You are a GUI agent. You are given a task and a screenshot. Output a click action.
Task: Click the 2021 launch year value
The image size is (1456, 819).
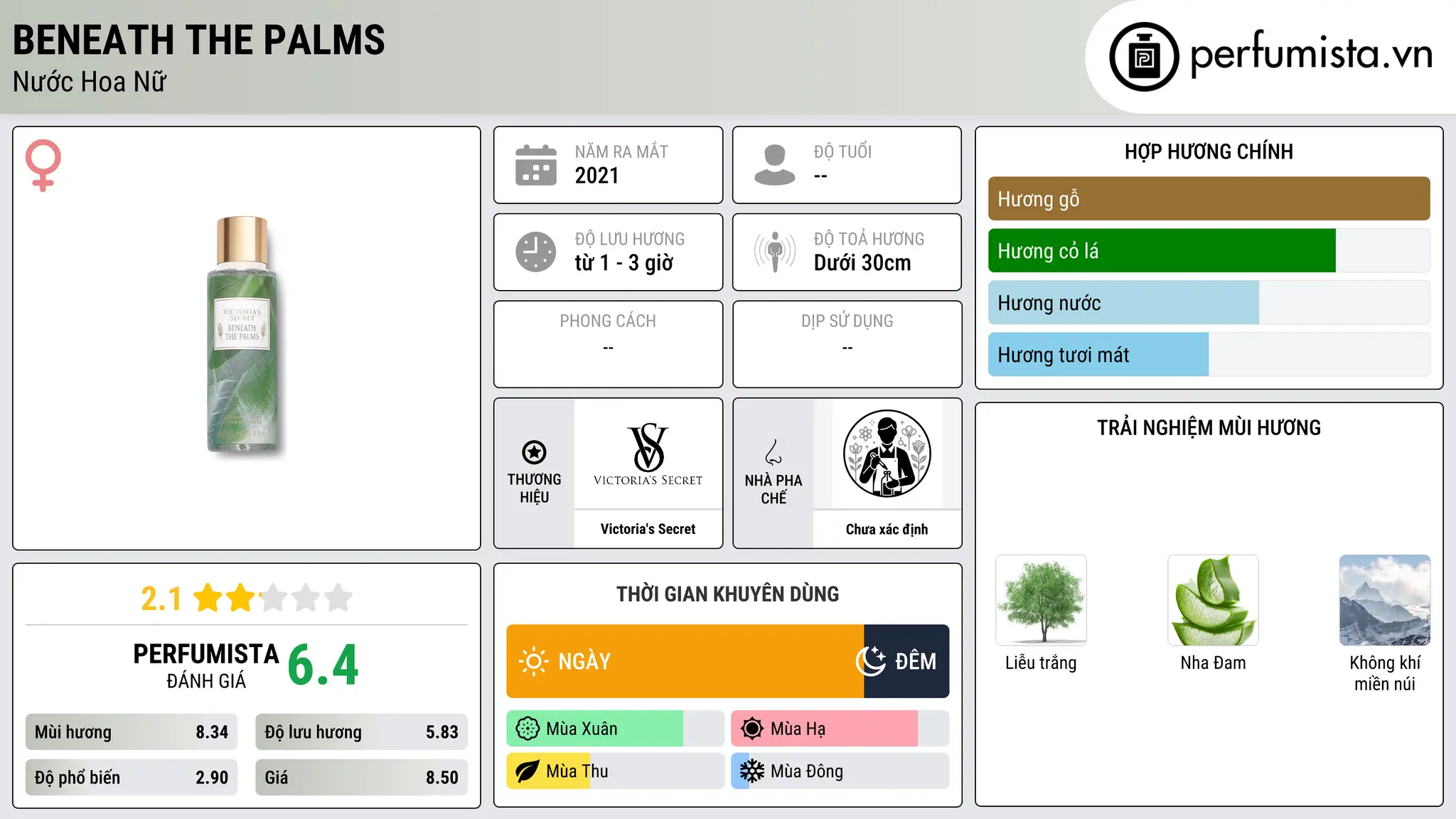(x=597, y=176)
